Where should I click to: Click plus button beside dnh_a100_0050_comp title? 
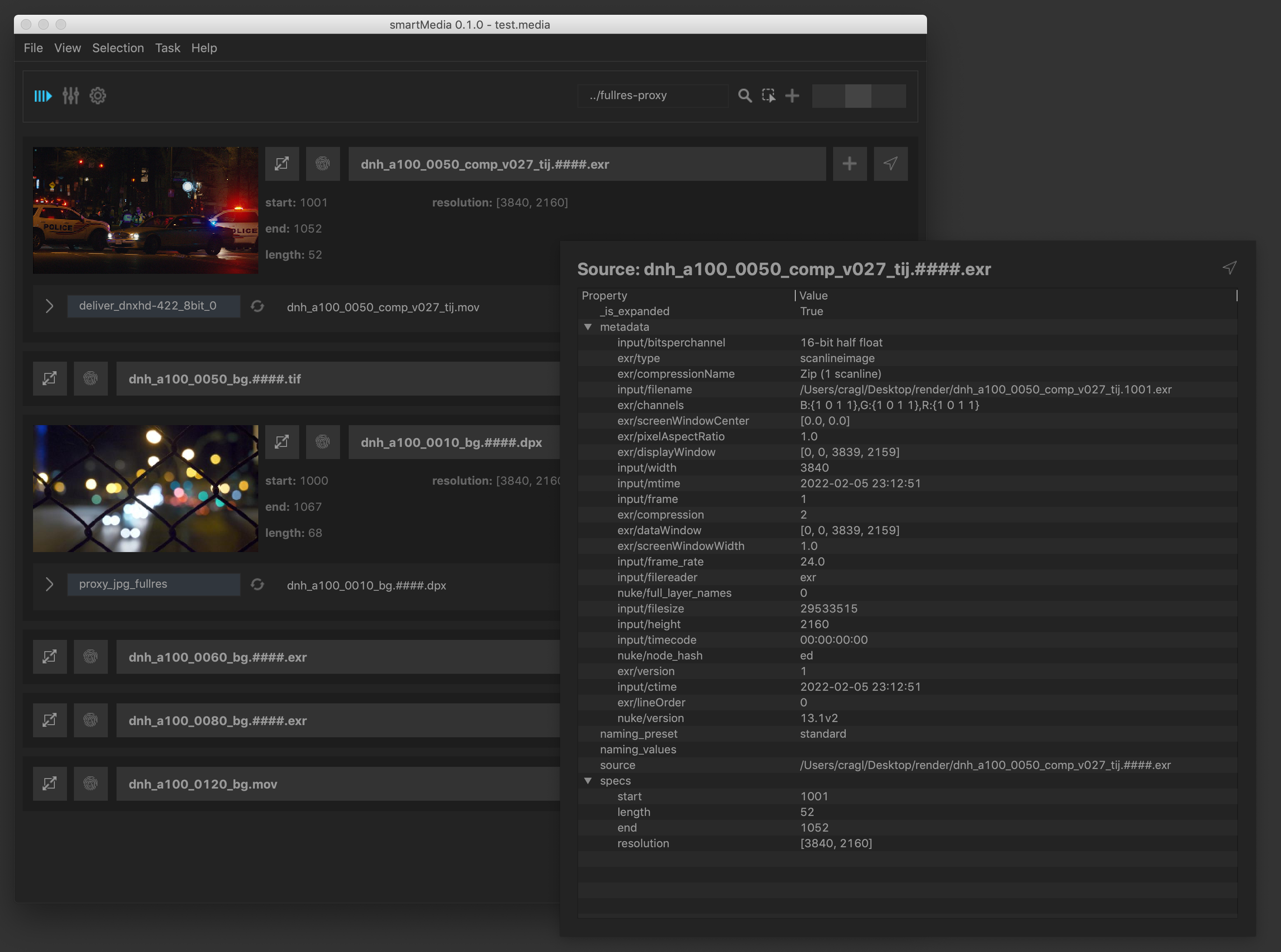pos(849,163)
